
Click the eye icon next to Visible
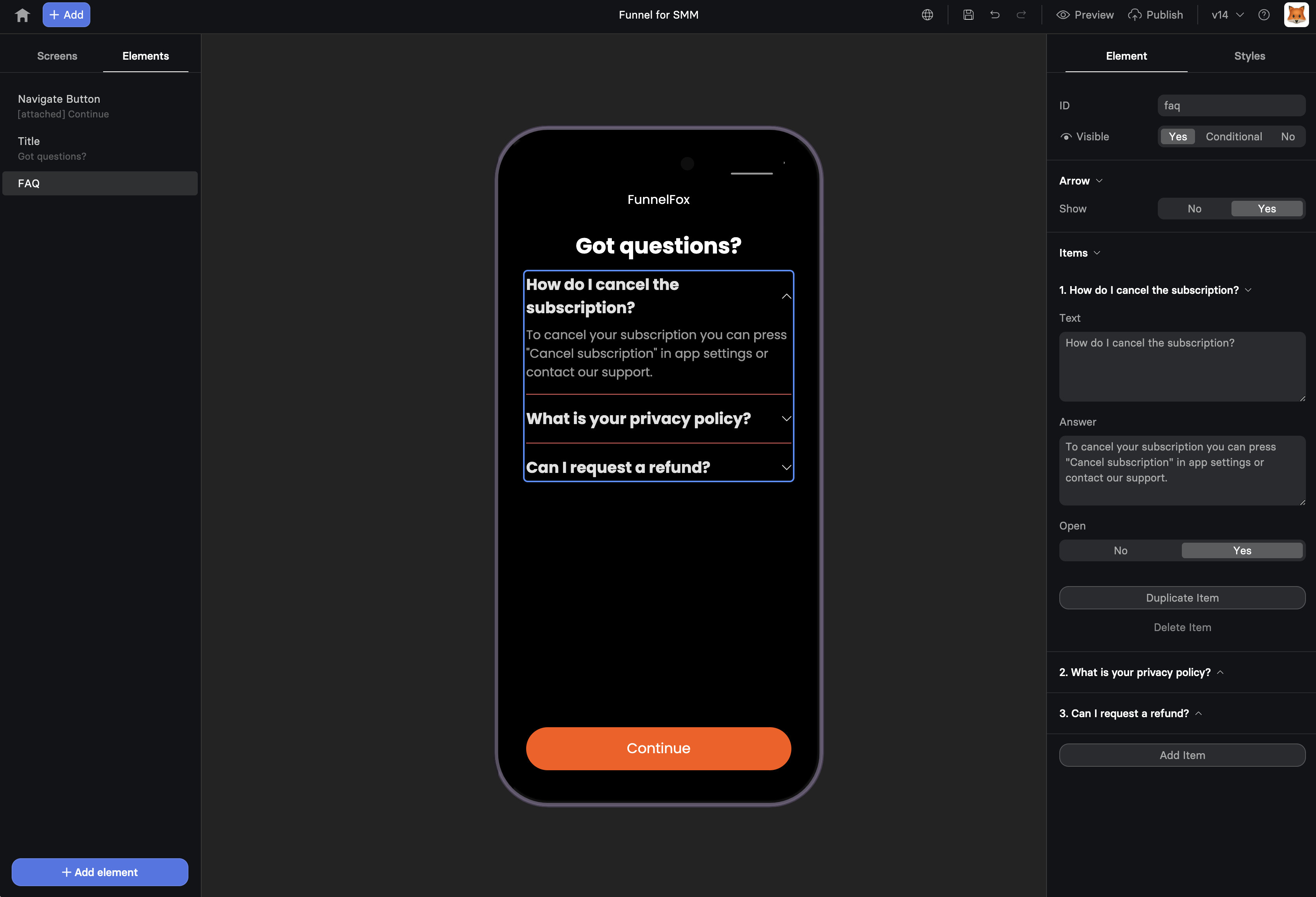pyautogui.click(x=1066, y=136)
